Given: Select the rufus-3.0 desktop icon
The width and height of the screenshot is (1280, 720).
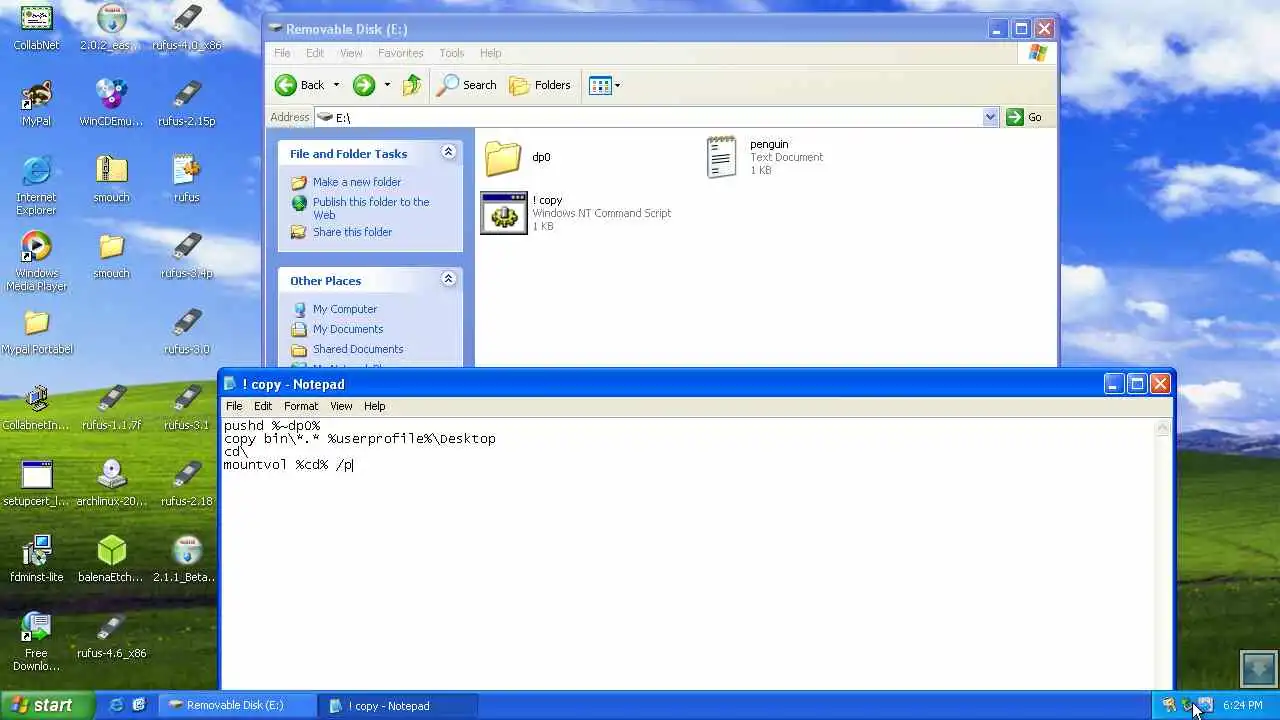Looking at the screenshot, I should point(187,331).
